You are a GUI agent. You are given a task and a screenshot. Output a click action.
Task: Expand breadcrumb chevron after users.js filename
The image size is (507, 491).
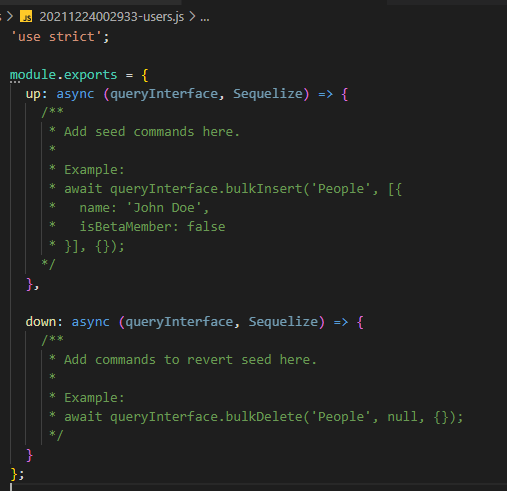click(x=192, y=16)
